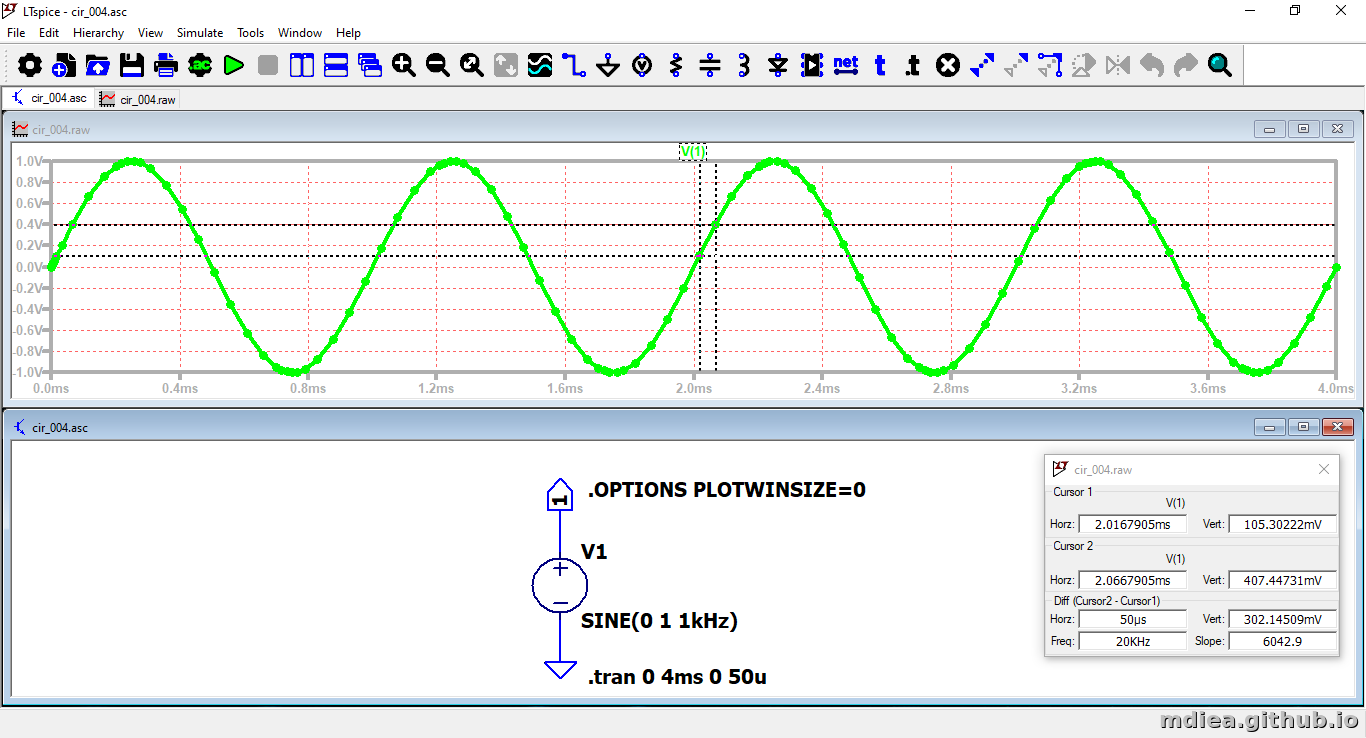The height and width of the screenshot is (738, 1366).
Task: Click the Open file folder icon
Action: (98, 66)
